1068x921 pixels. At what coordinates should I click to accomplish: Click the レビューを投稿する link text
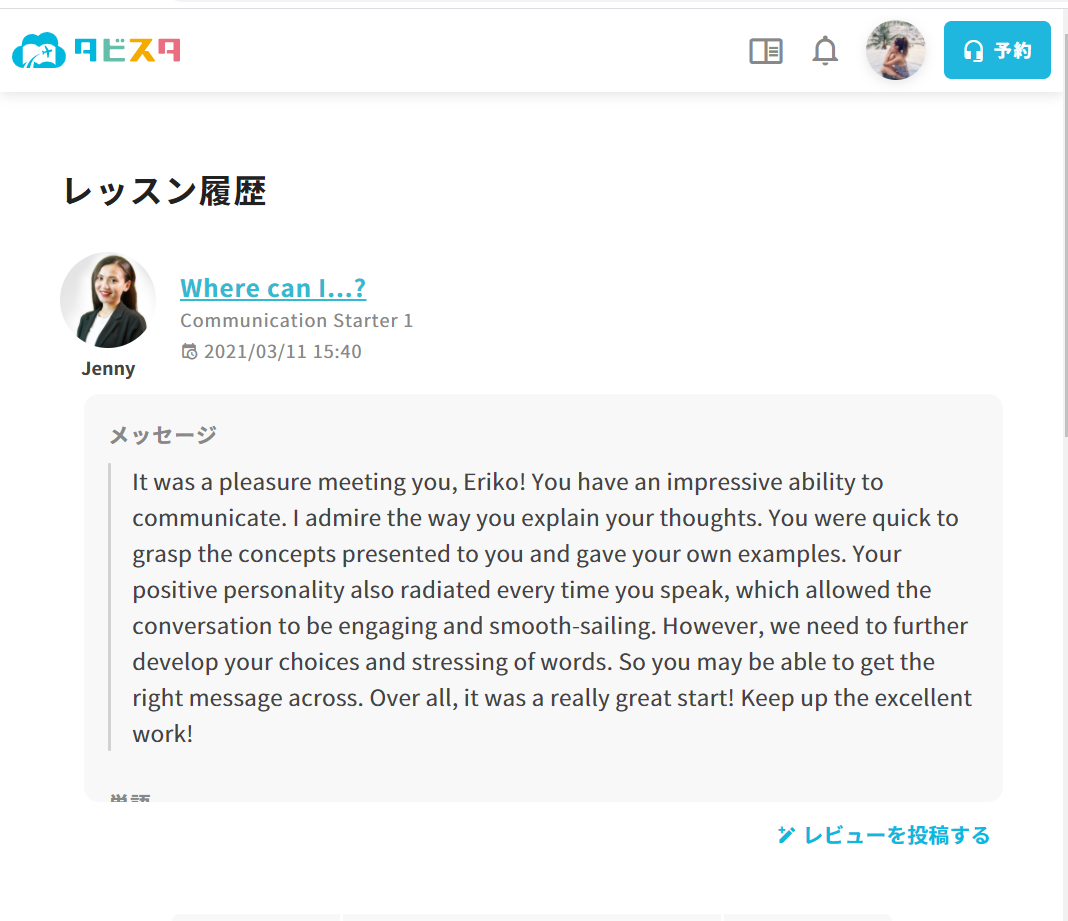[897, 835]
